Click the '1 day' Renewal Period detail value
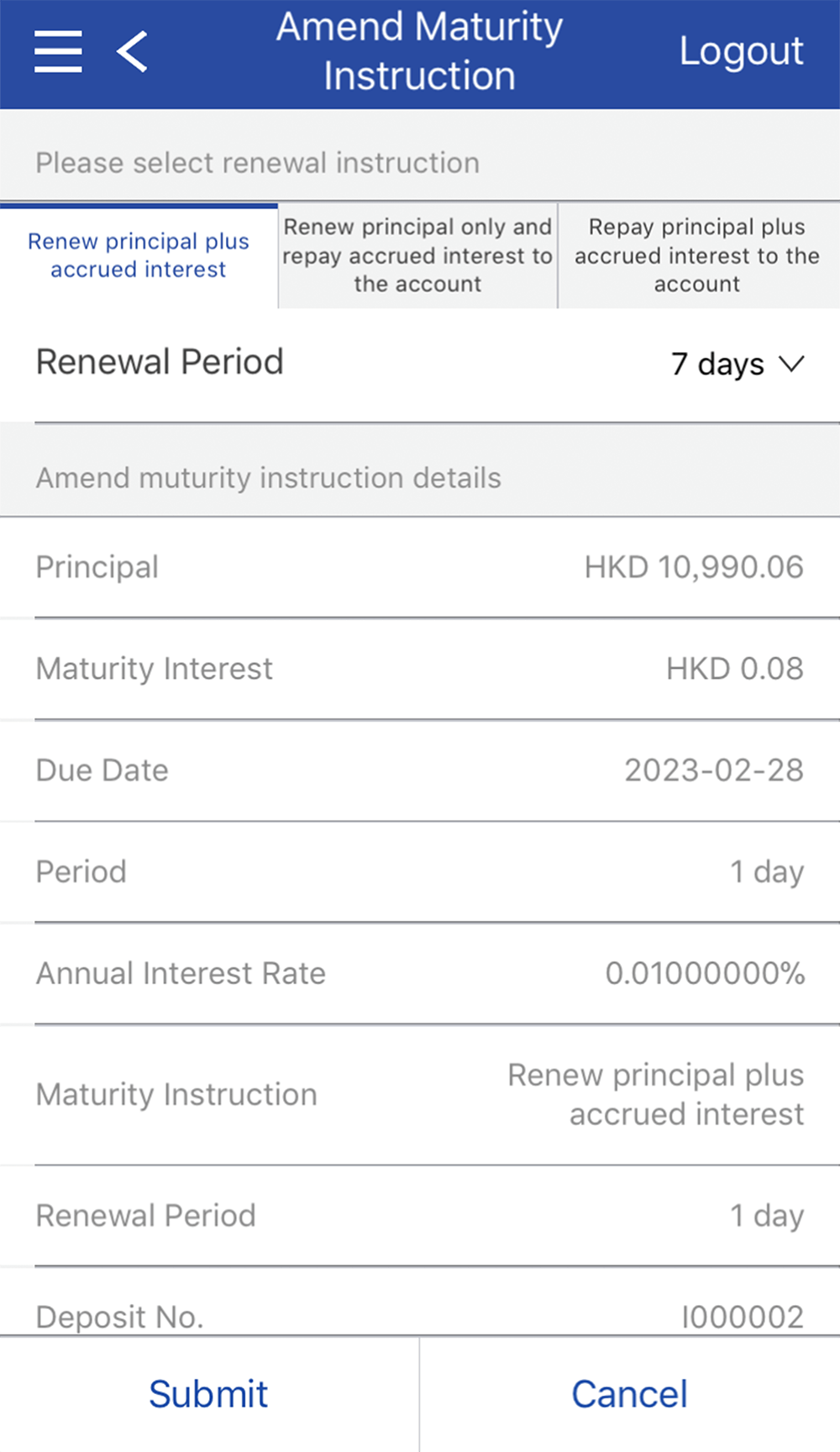This screenshot has height=1452, width=840. (x=766, y=1216)
